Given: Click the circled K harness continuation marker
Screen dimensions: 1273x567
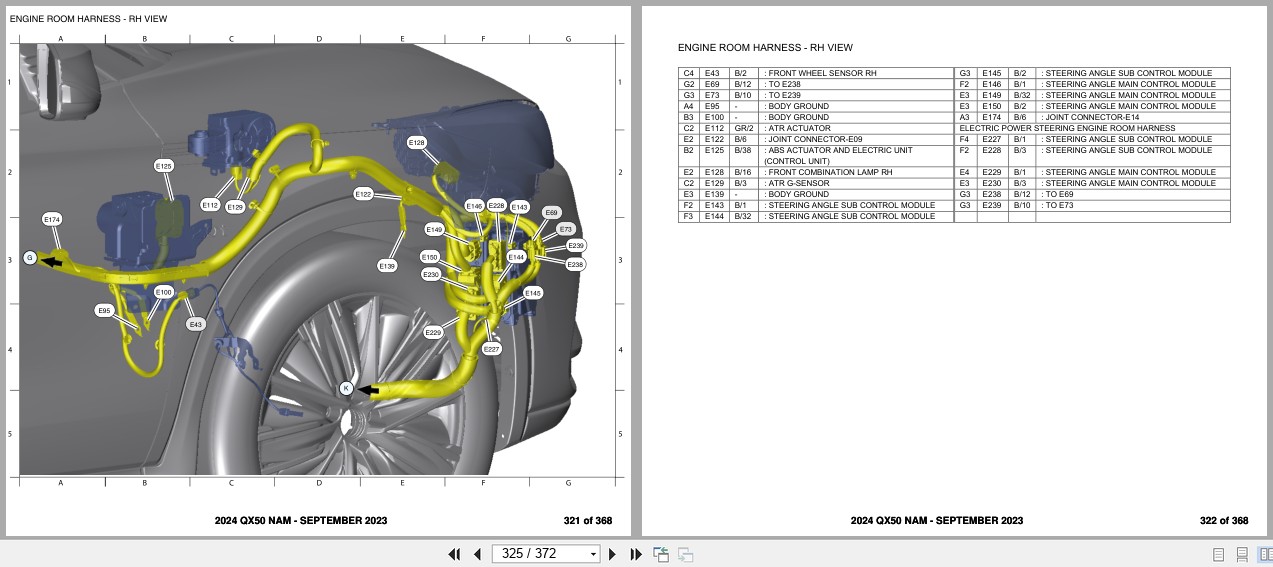Looking at the screenshot, I should (346, 388).
